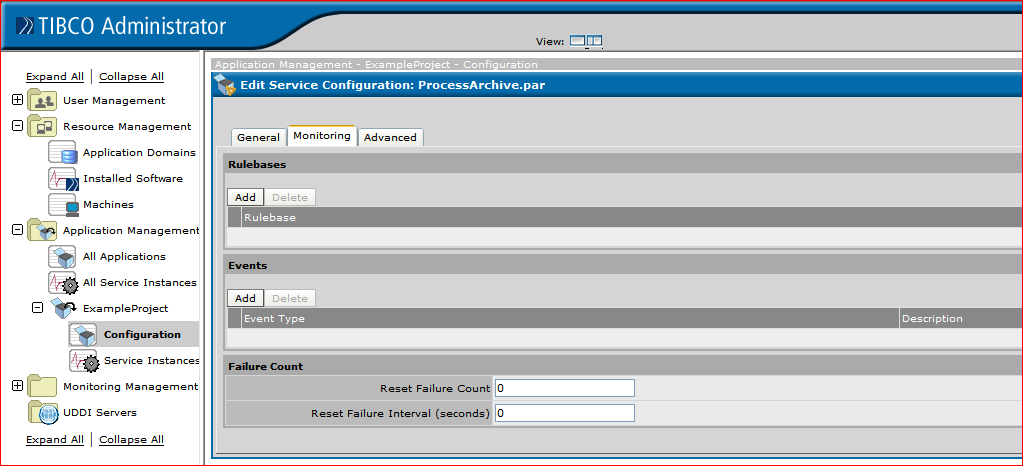Click the Resource Management folder icon
Screen dimensions: 1023x466
click(42, 127)
